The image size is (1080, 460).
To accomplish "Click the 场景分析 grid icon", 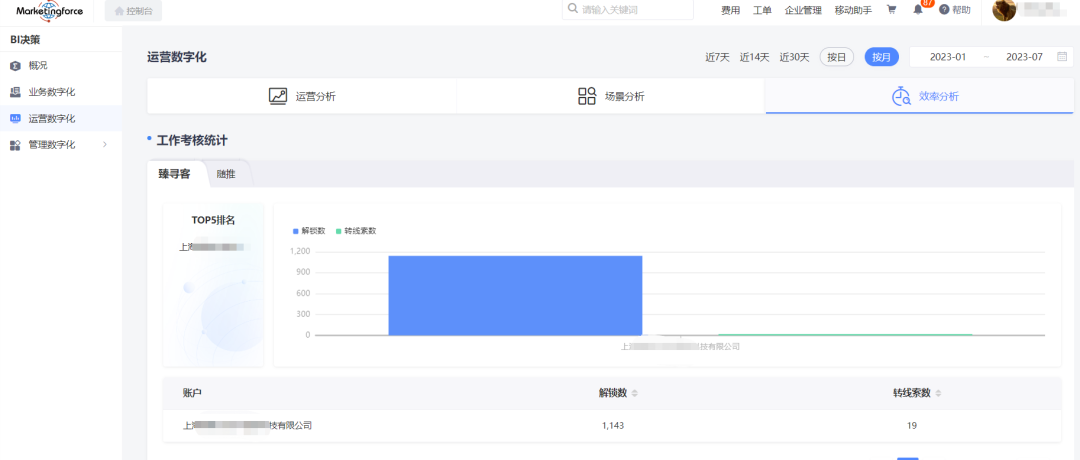I will pyautogui.click(x=587, y=96).
